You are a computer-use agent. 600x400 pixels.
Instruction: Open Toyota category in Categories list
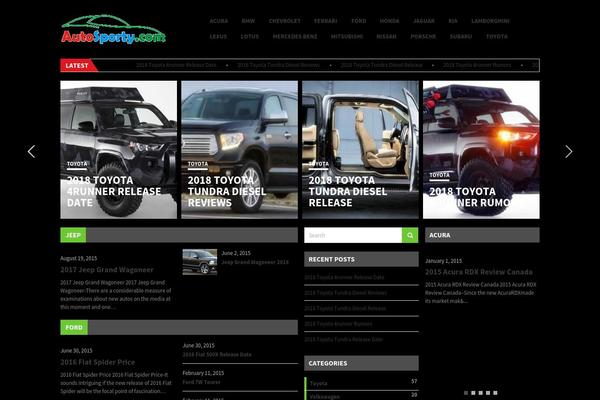coord(318,383)
